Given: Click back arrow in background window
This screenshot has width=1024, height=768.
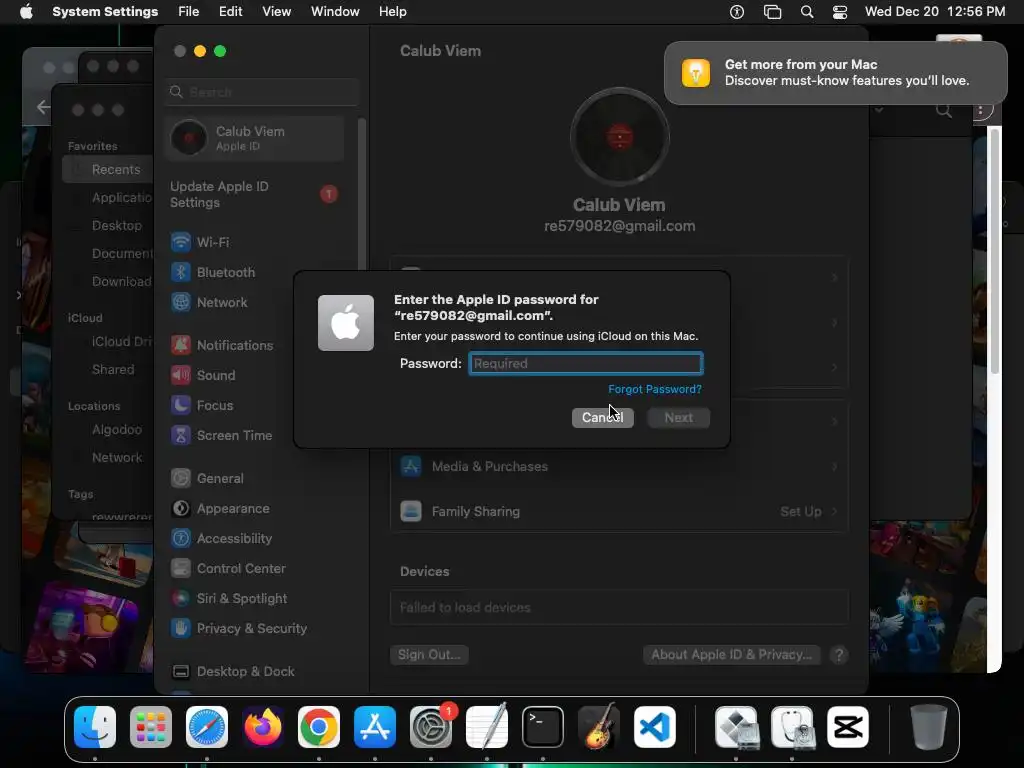Looking at the screenshot, I should (x=43, y=107).
